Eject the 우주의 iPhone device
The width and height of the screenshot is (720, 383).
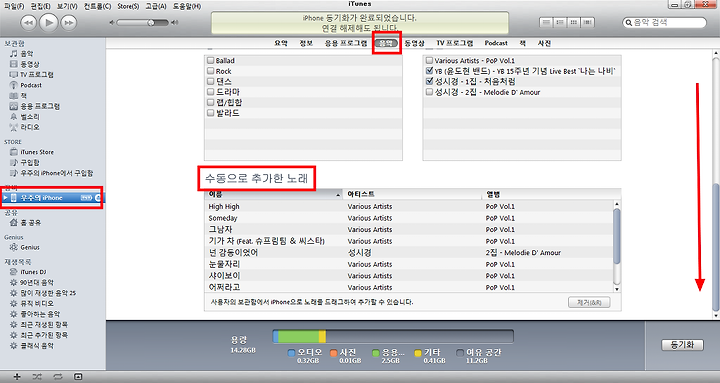point(97,197)
